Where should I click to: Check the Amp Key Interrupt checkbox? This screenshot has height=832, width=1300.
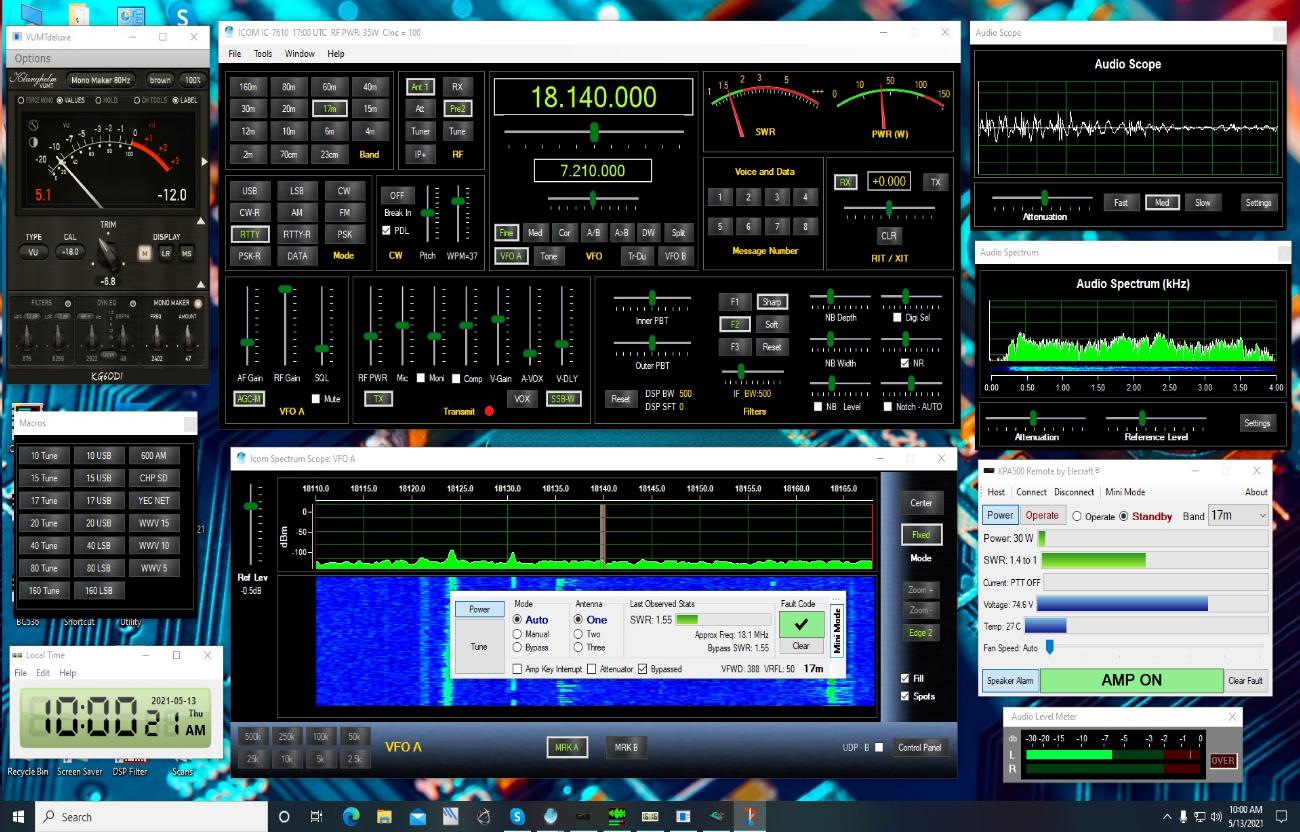pyautogui.click(x=517, y=669)
